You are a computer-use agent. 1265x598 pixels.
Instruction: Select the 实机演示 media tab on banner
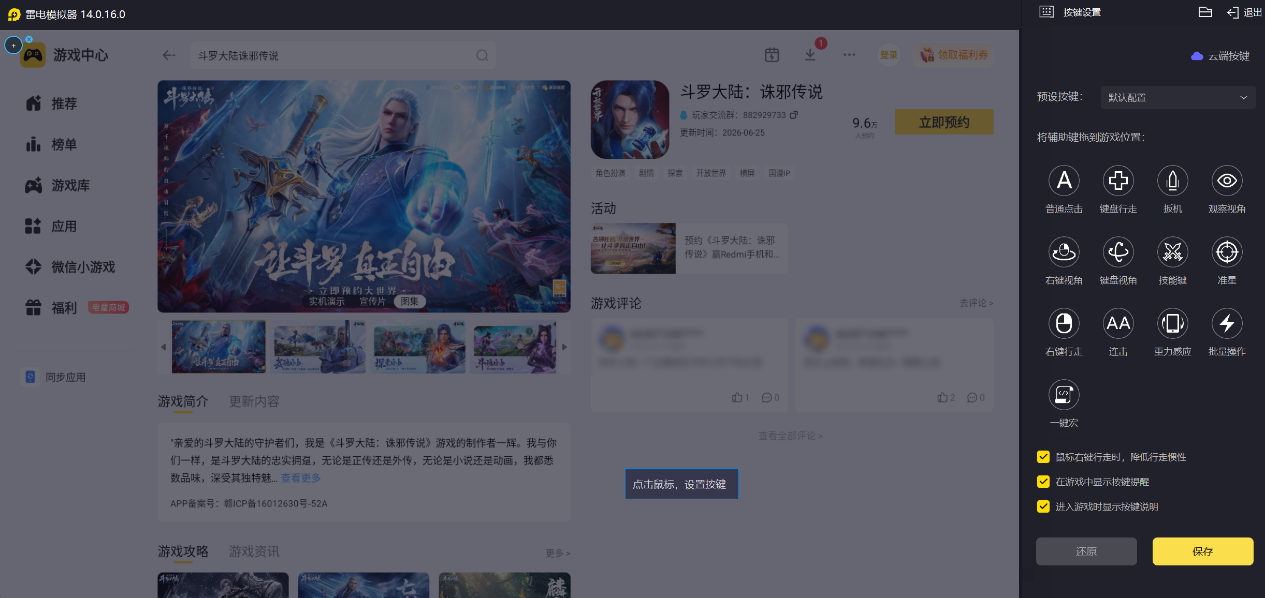point(326,301)
